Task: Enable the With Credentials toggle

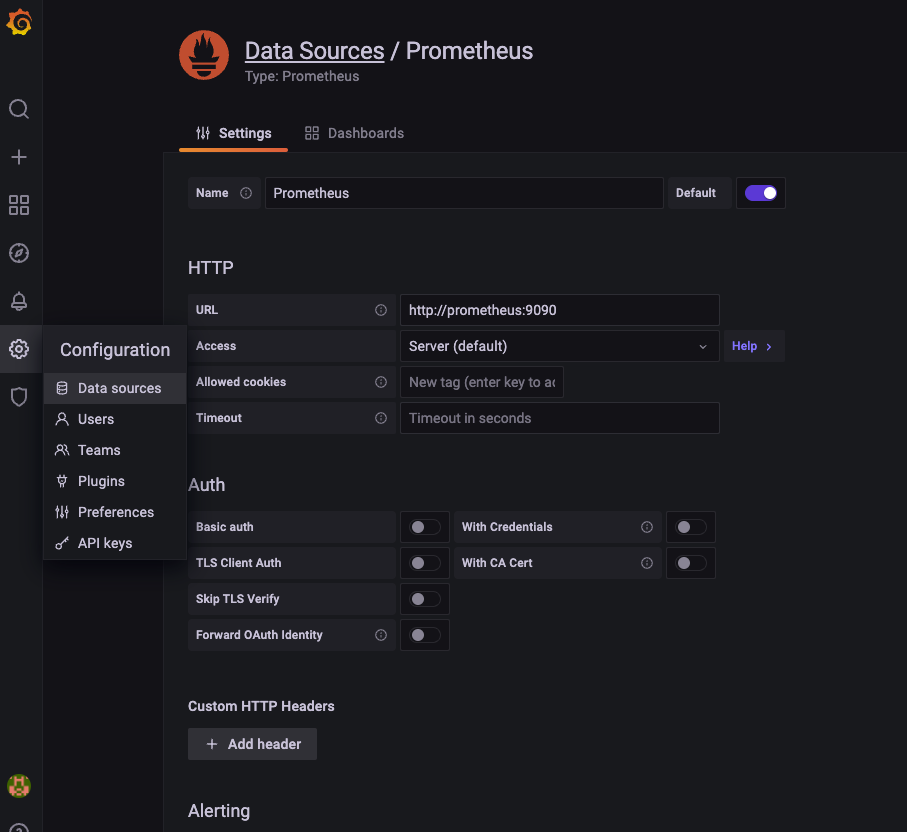Action: (691, 527)
